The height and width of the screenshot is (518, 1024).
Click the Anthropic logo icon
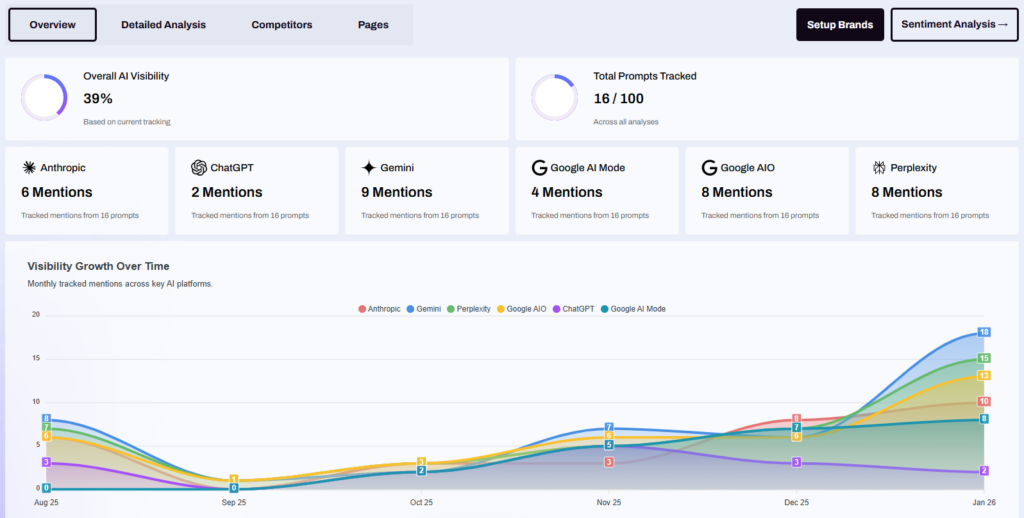(x=29, y=168)
